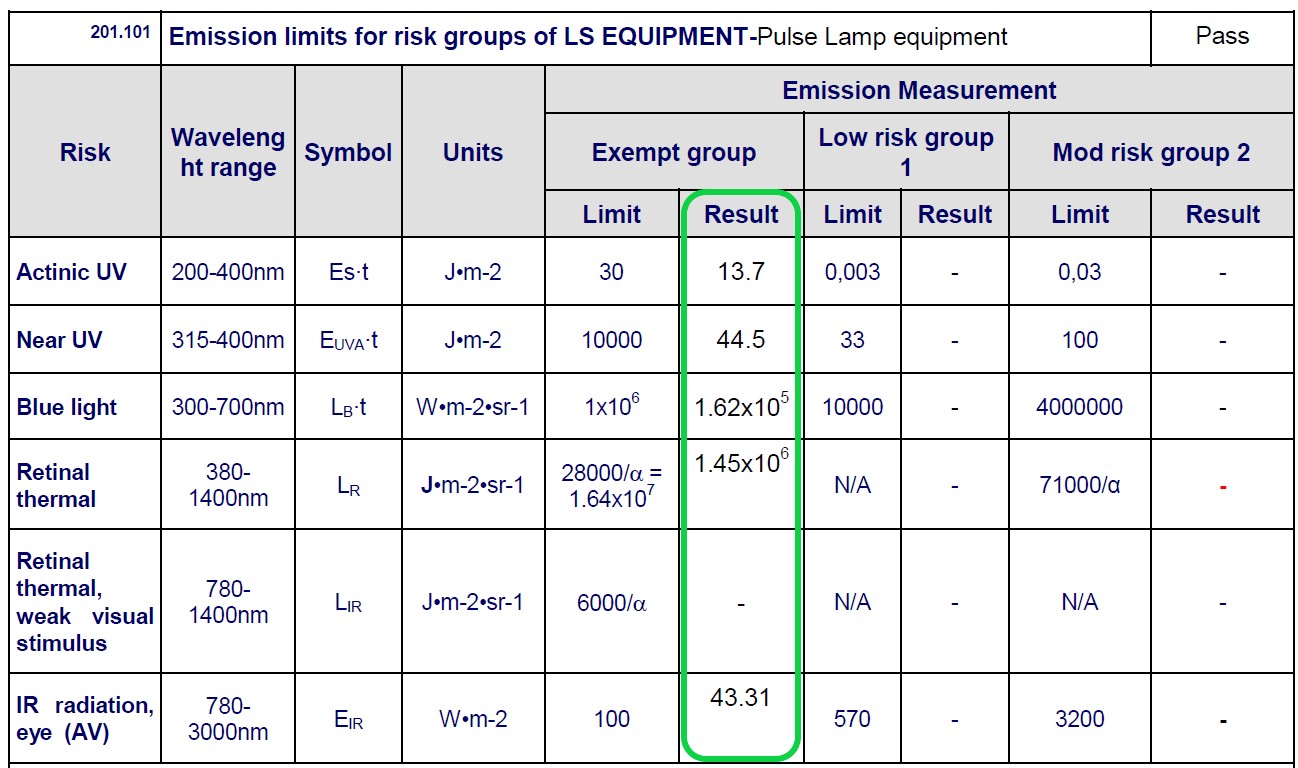The height and width of the screenshot is (768, 1298).
Task: Click the result value 1.62x10^5
Action: coord(742,405)
